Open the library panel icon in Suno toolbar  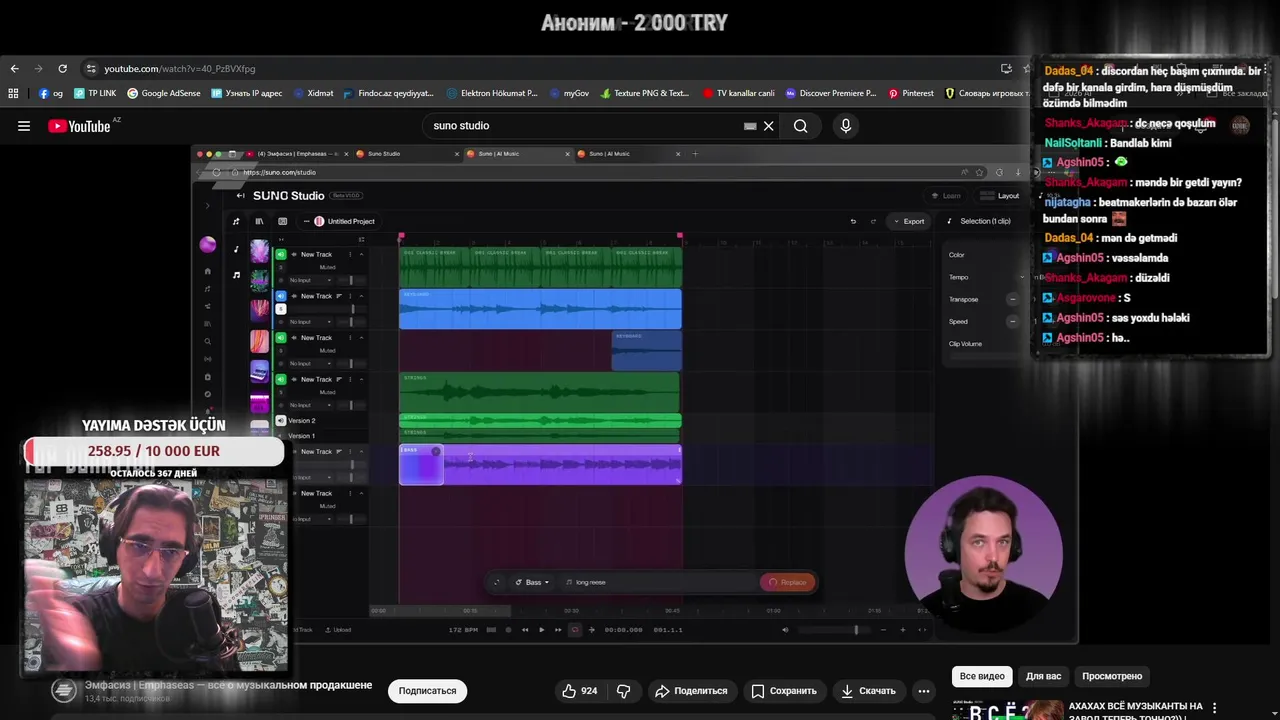pyautogui.click(x=259, y=221)
